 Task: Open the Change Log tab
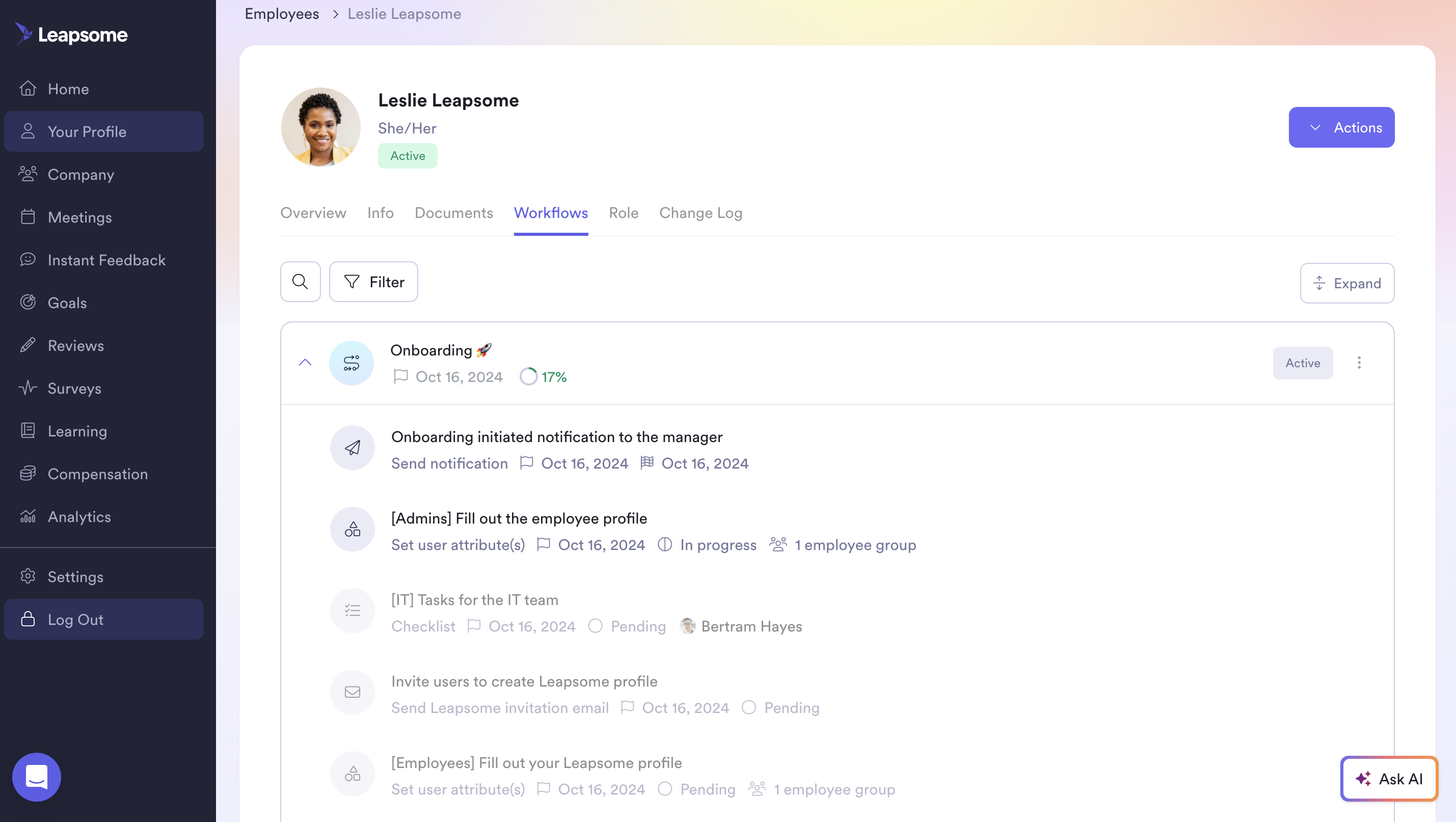[x=701, y=212]
